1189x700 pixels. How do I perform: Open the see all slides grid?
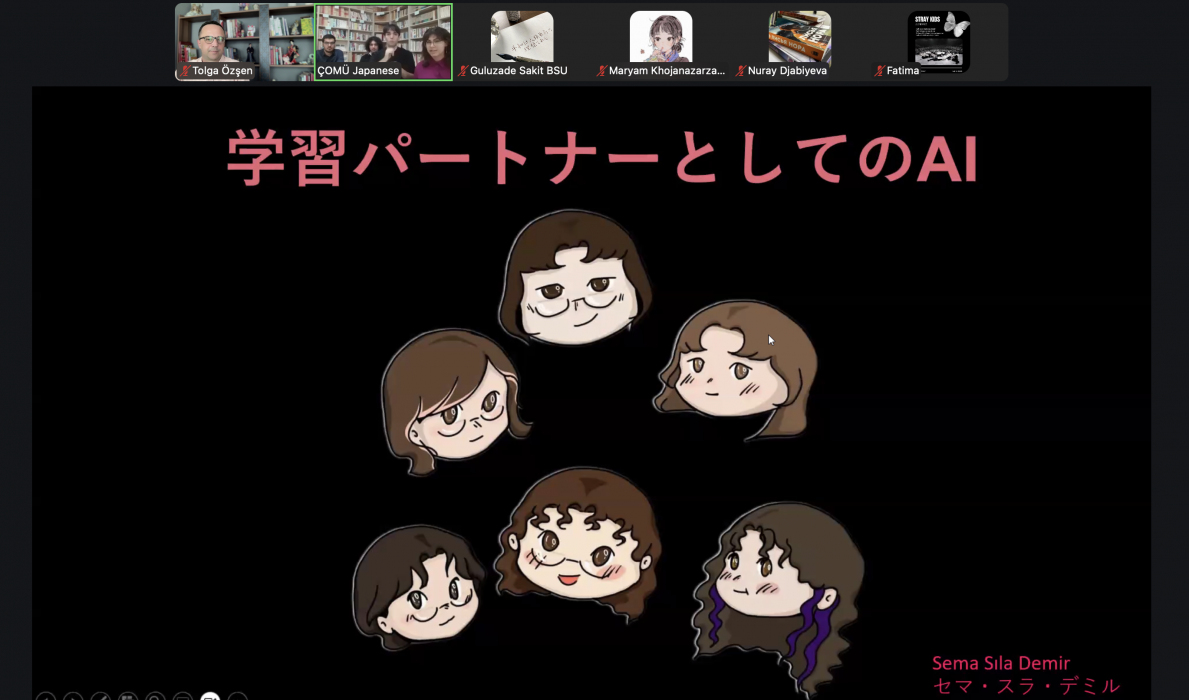(x=127, y=697)
